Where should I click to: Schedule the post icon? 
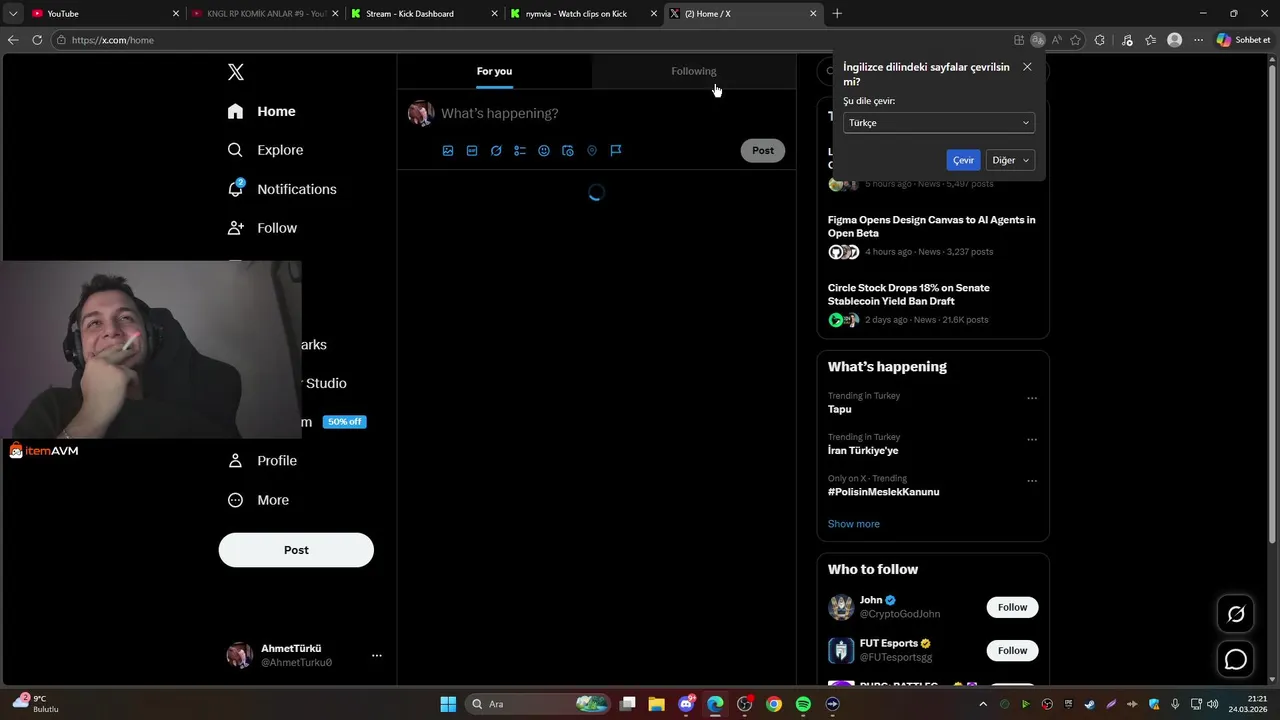568,151
